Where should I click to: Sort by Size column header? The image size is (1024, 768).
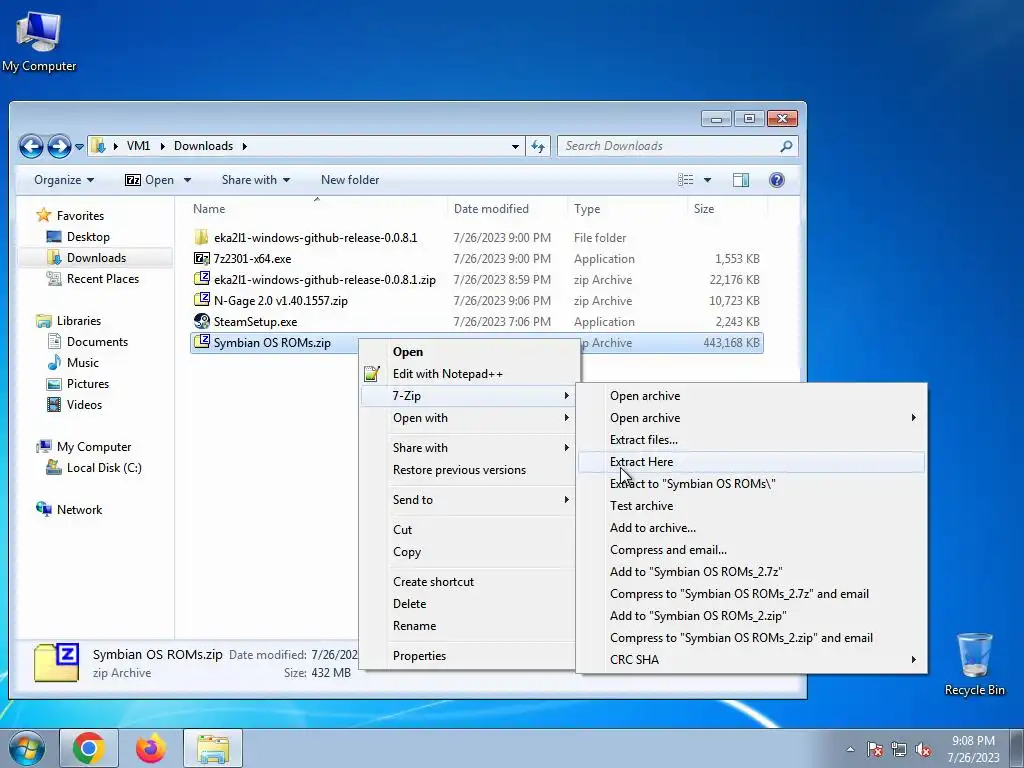tap(727, 209)
